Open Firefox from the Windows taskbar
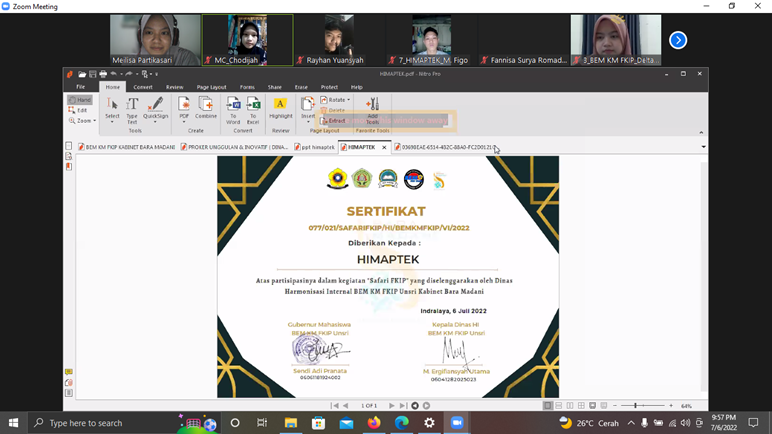 pyautogui.click(x=374, y=423)
